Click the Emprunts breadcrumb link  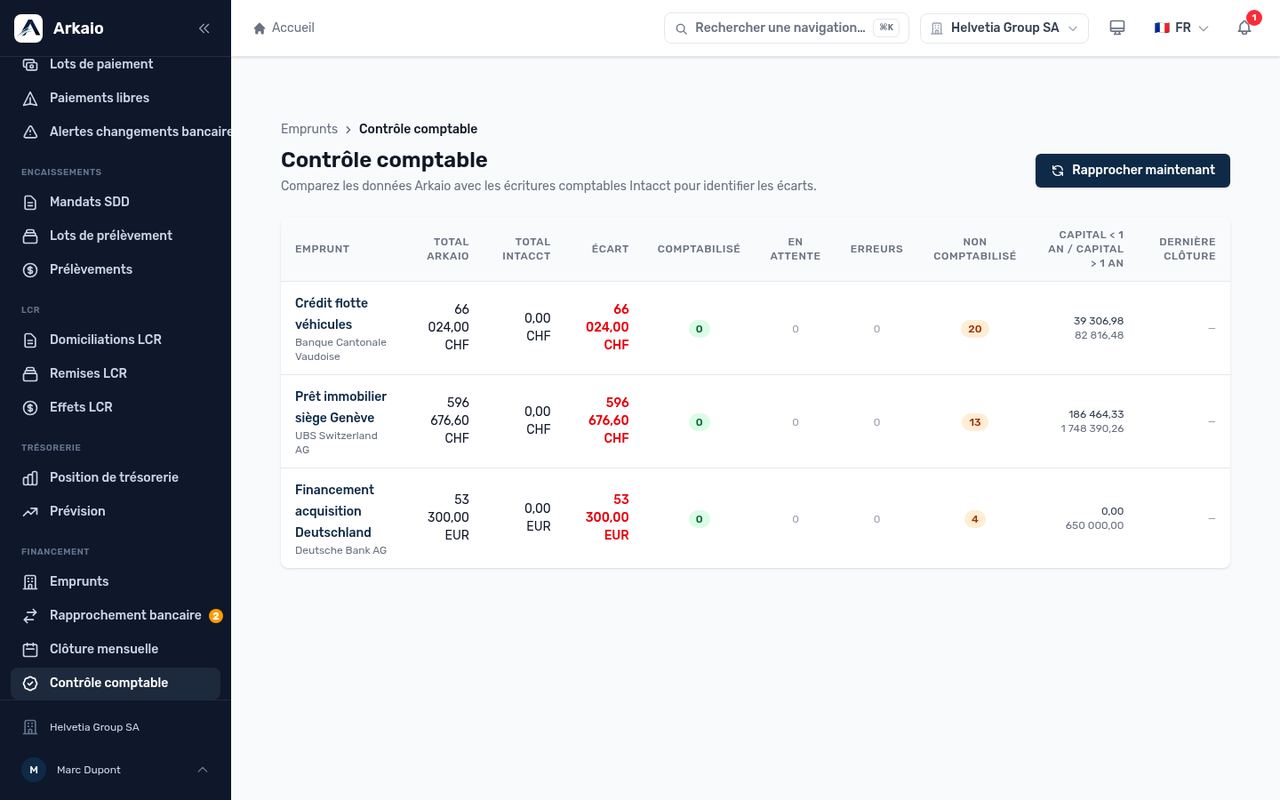(x=309, y=129)
